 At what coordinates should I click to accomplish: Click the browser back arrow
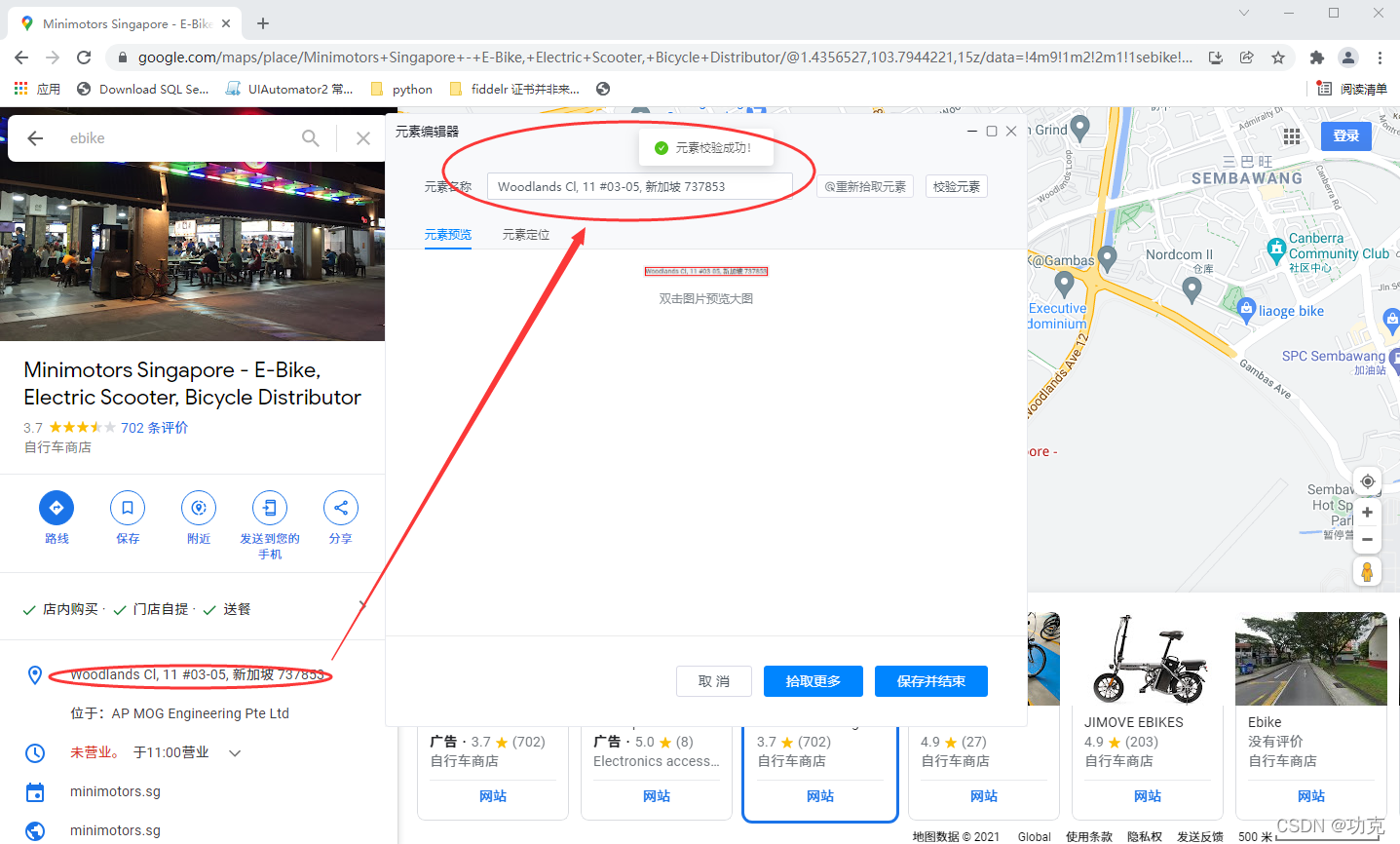(x=21, y=58)
